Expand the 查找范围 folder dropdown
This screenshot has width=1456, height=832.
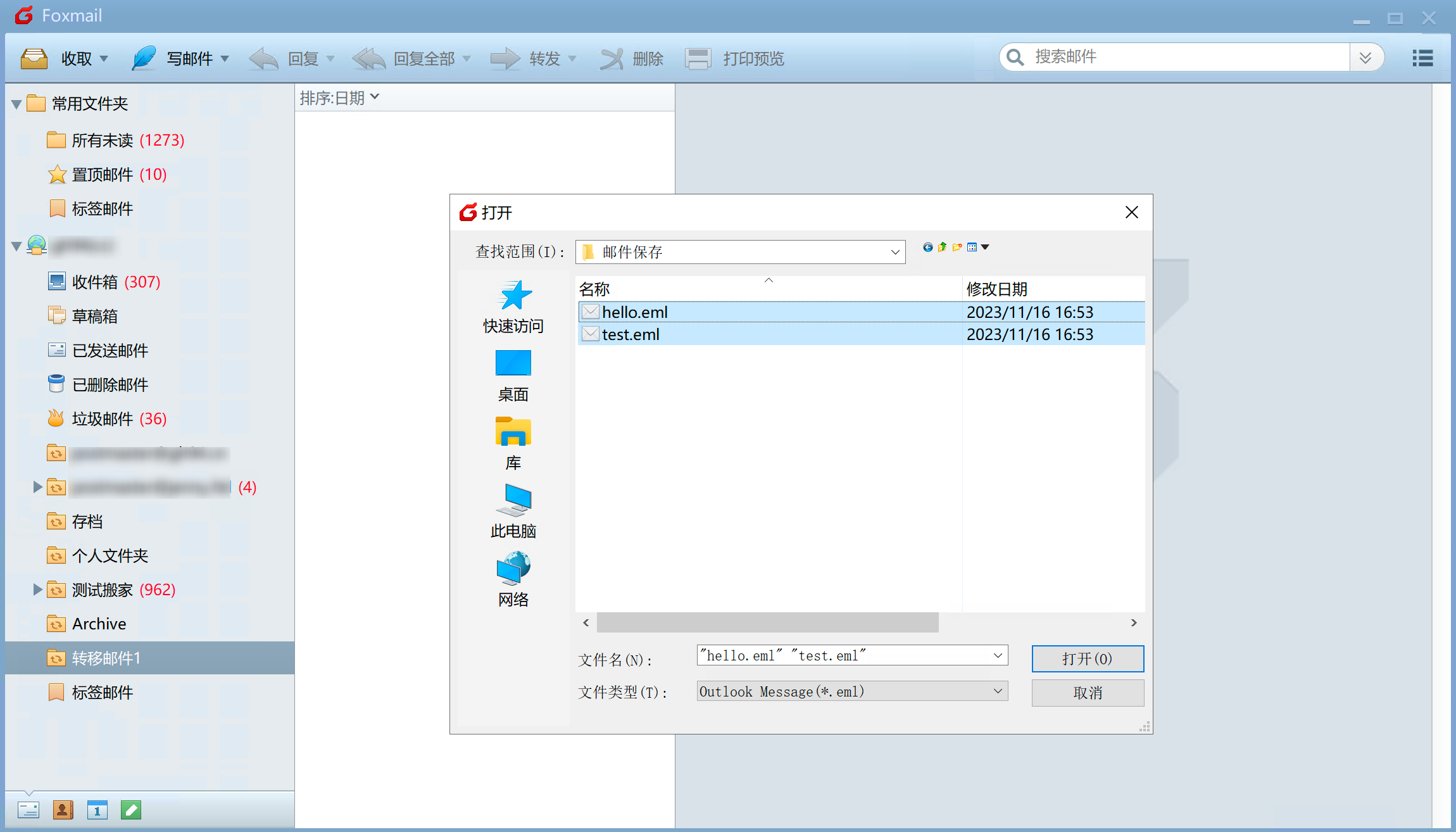point(895,252)
